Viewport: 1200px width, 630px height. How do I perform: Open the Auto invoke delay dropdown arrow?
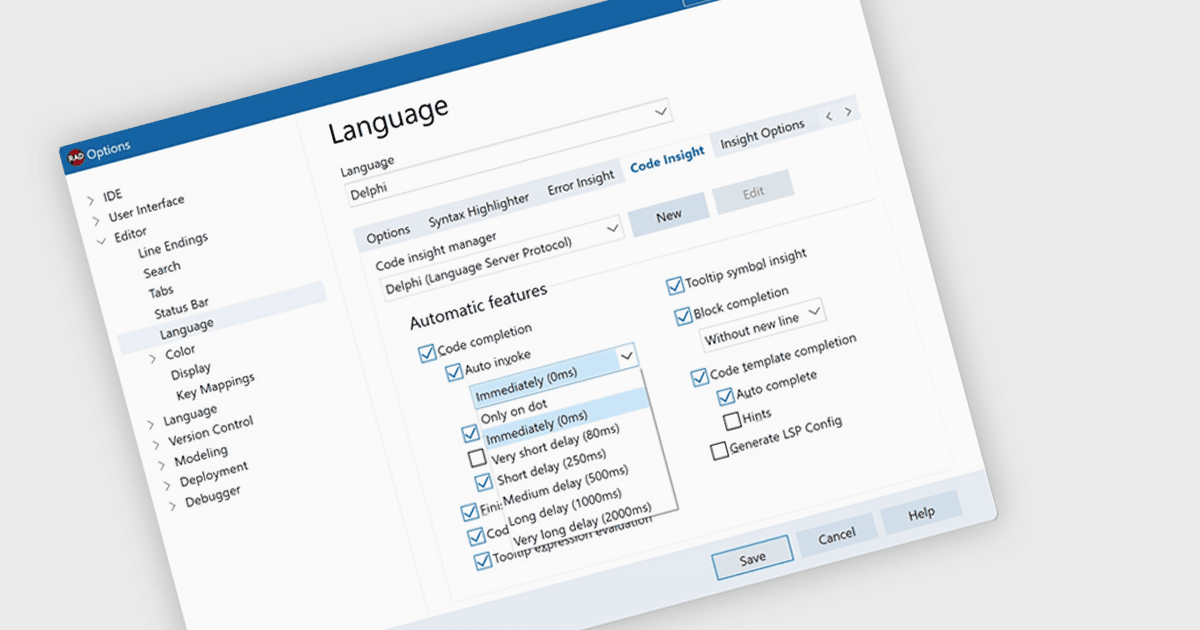pyautogui.click(x=626, y=354)
